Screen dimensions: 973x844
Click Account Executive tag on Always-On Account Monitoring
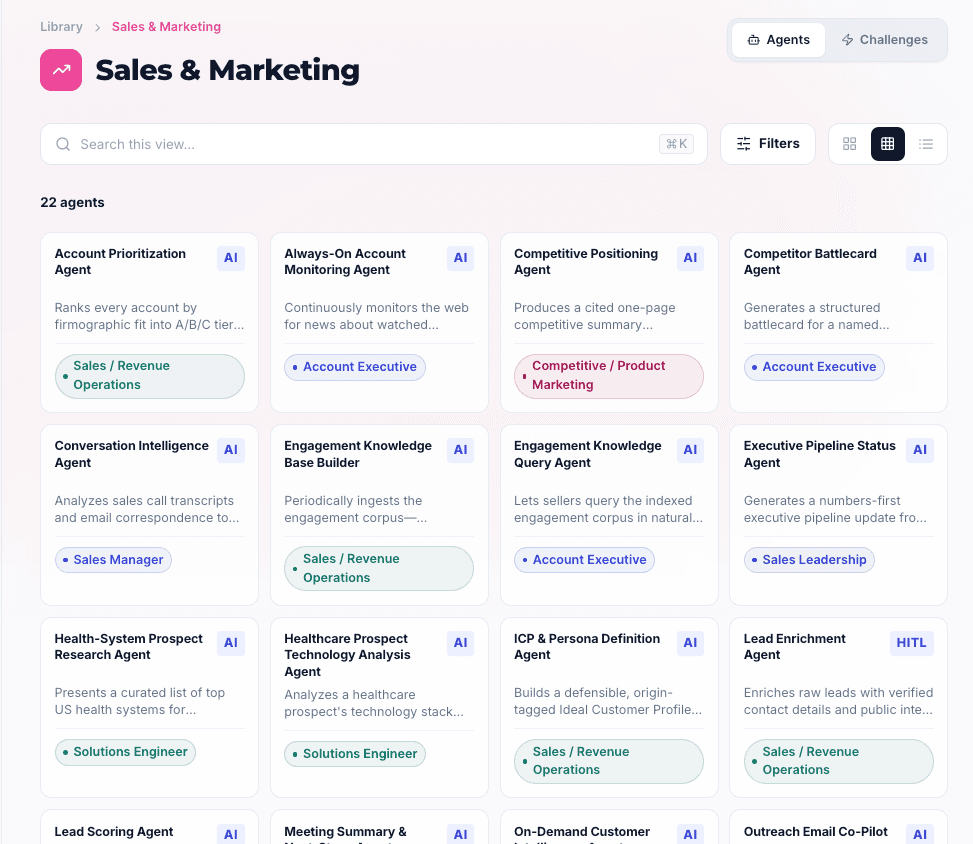click(x=355, y=367)
